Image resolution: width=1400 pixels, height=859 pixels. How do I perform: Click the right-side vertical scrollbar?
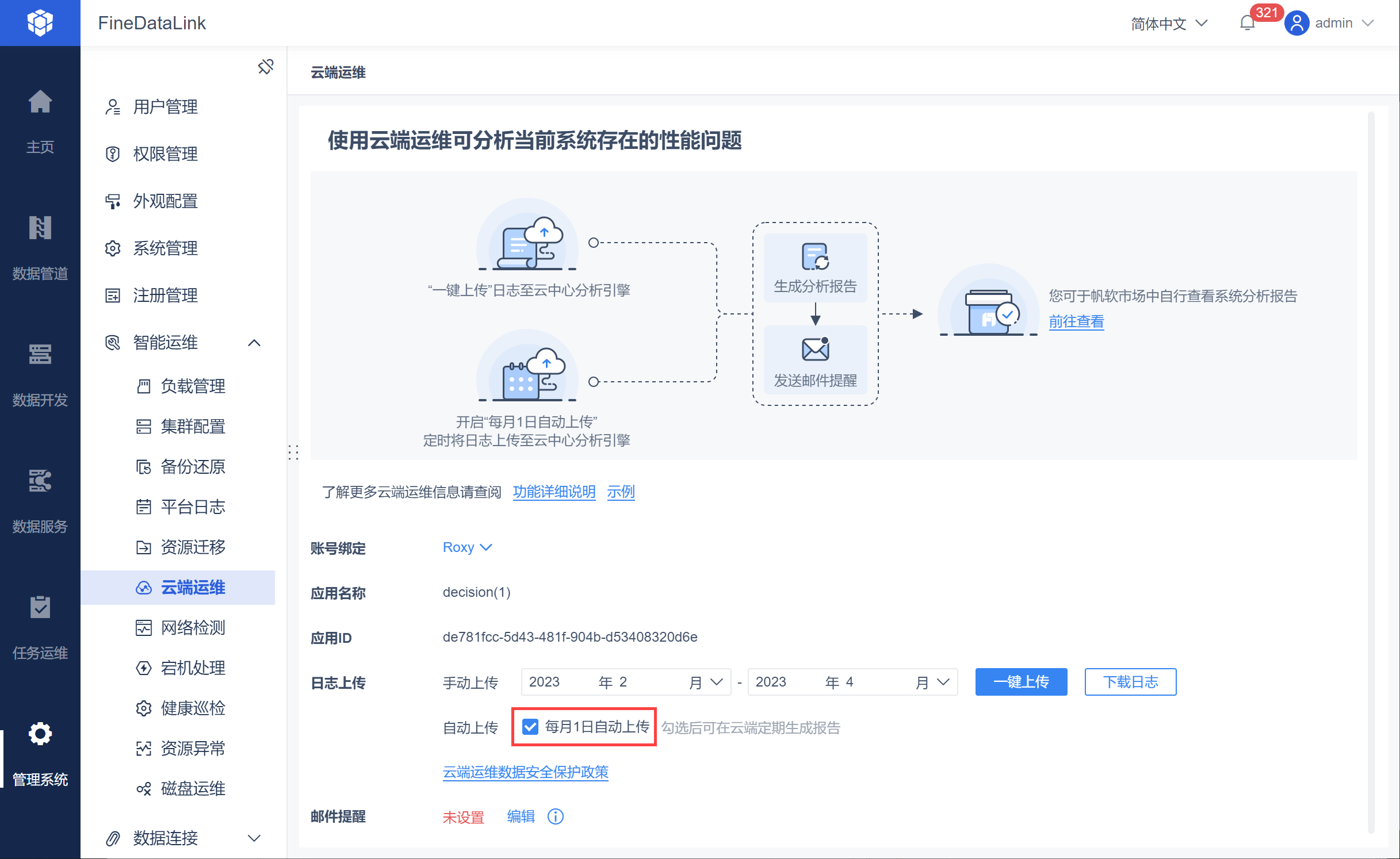click(x=1371, y=471)
